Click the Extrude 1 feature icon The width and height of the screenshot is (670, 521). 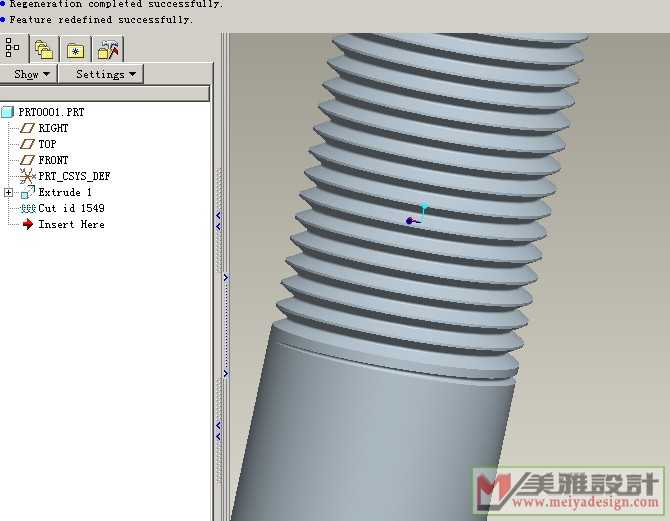[x=27, y=192]
